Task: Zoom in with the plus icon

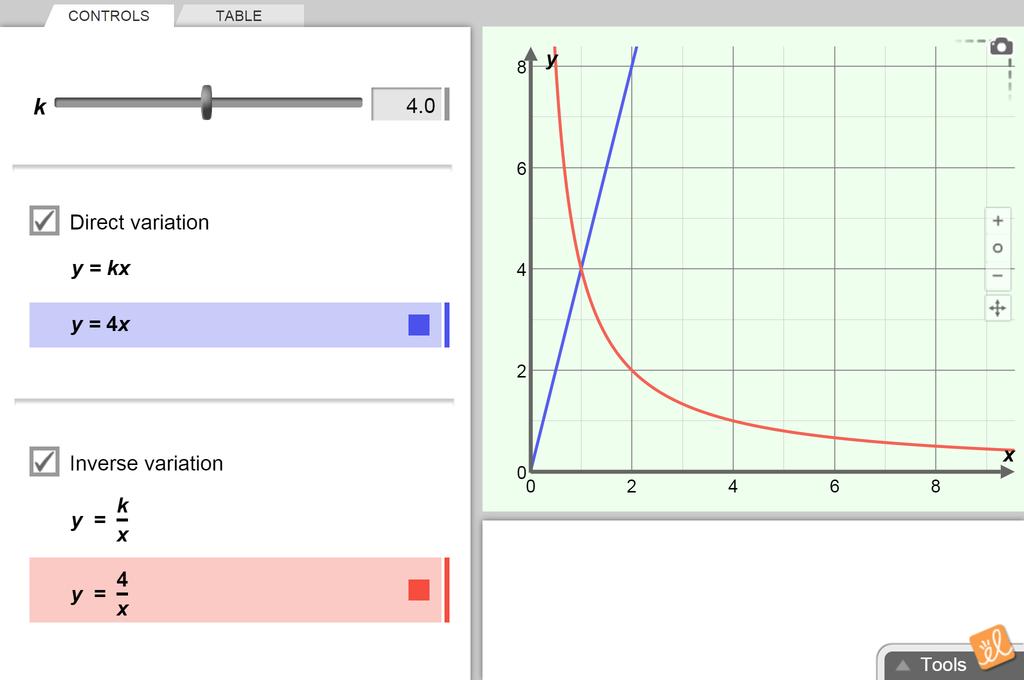Action: coord(997,221)
